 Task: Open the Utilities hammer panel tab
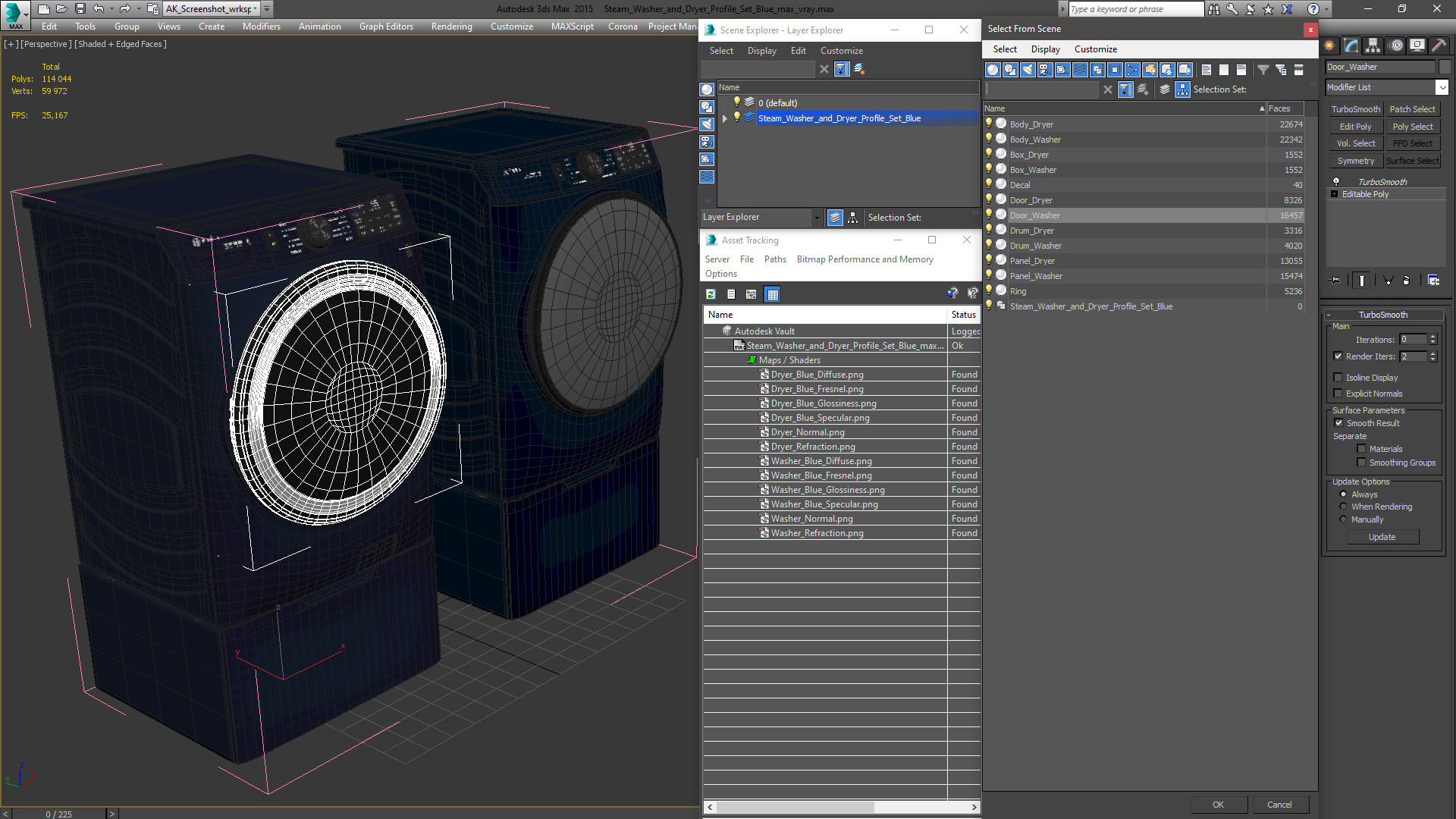click(1438, 45)
